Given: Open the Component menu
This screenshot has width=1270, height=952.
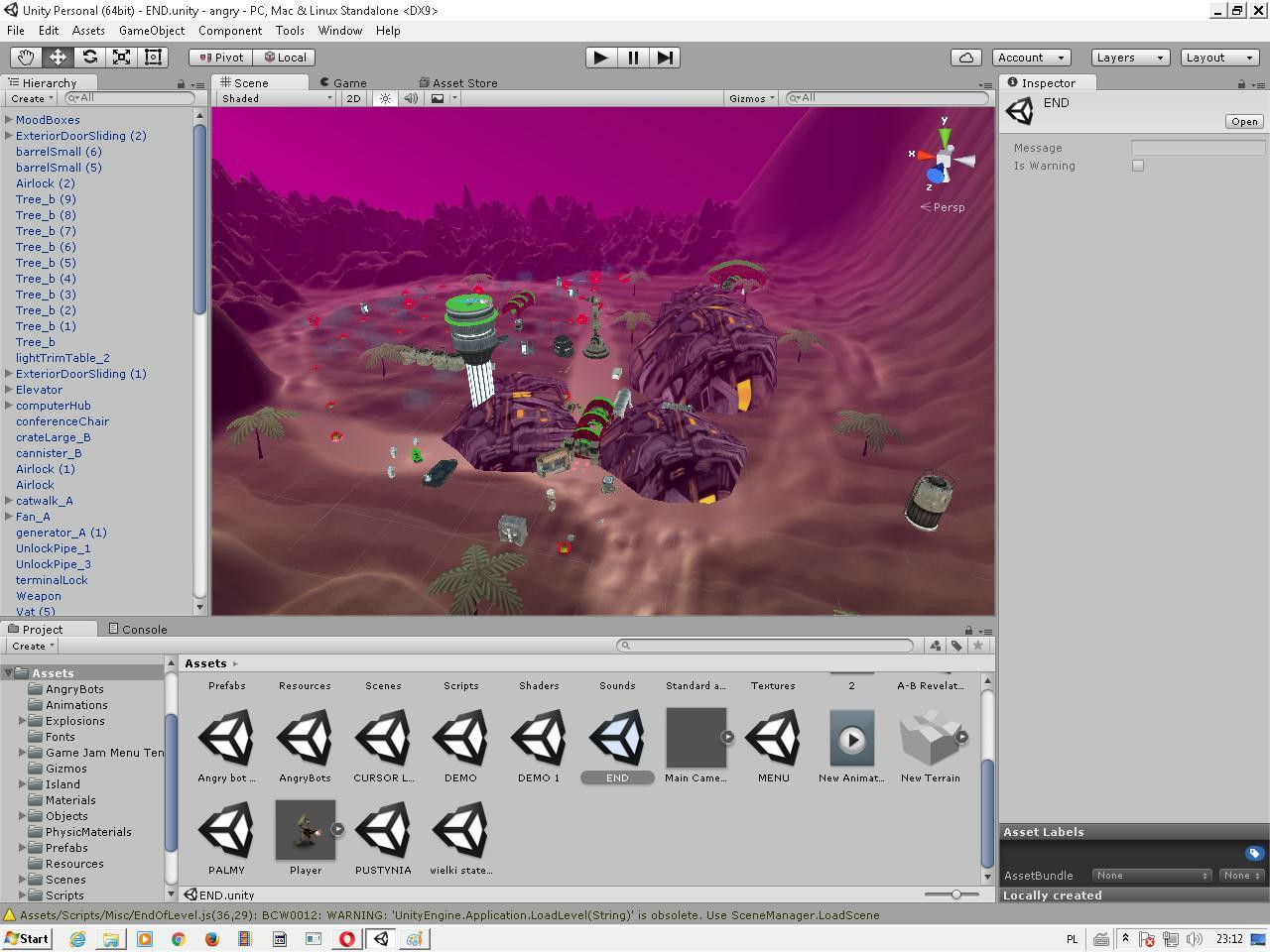Looking at the screenshot, I should (230, 31).
